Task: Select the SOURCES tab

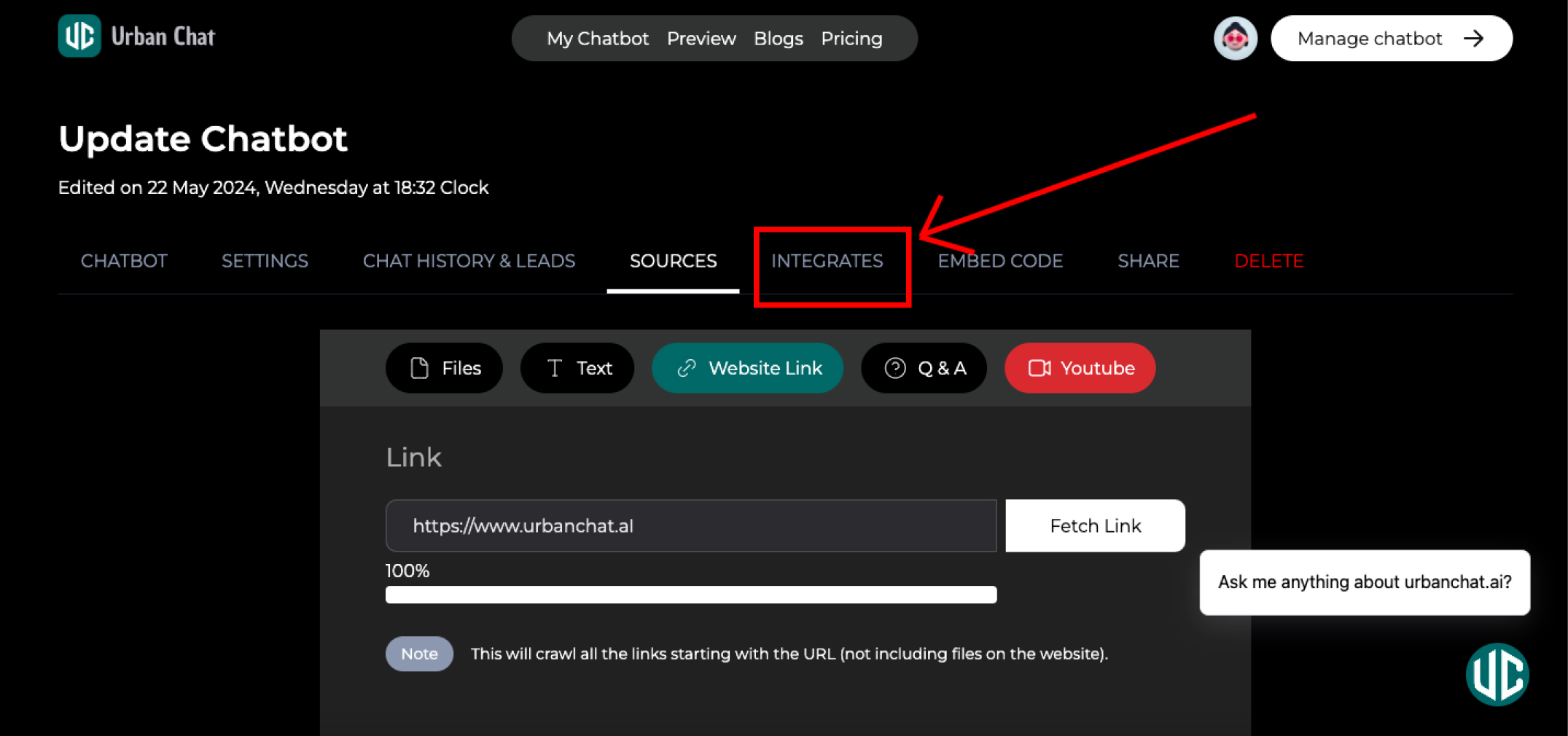Action: click(673, 261)
